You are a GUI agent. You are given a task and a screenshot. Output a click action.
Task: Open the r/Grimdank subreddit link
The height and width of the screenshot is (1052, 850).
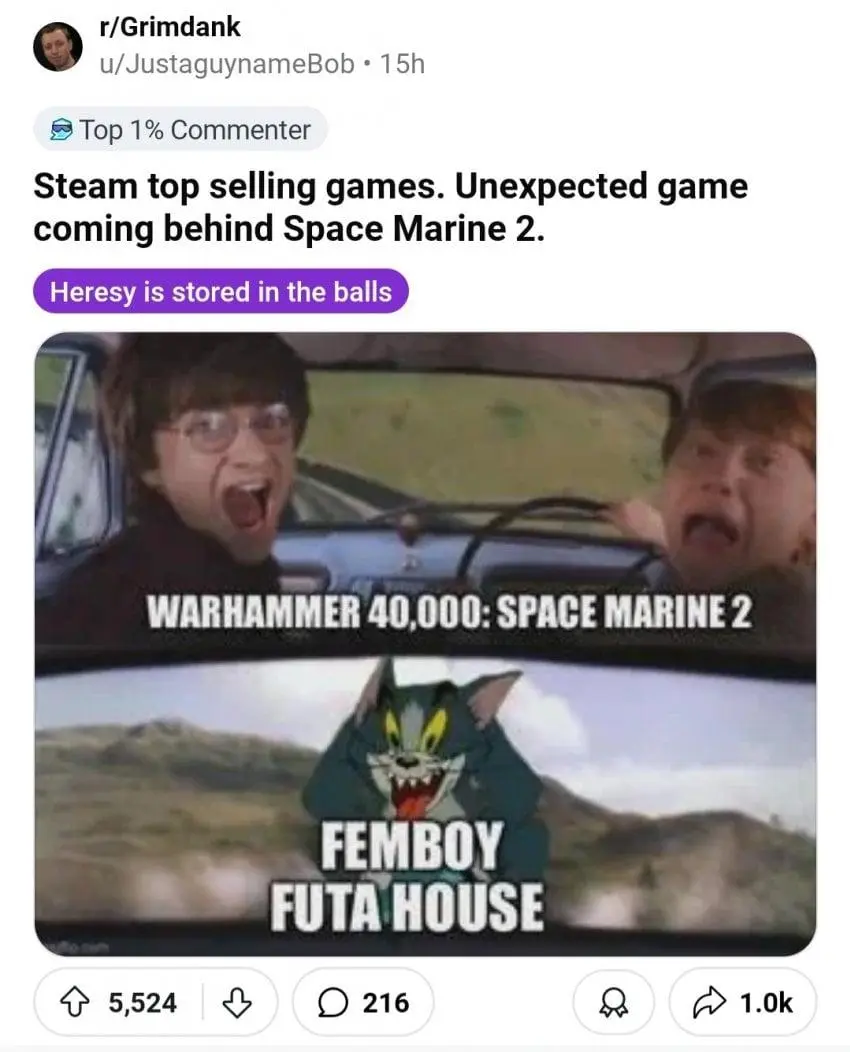[169, 26]
